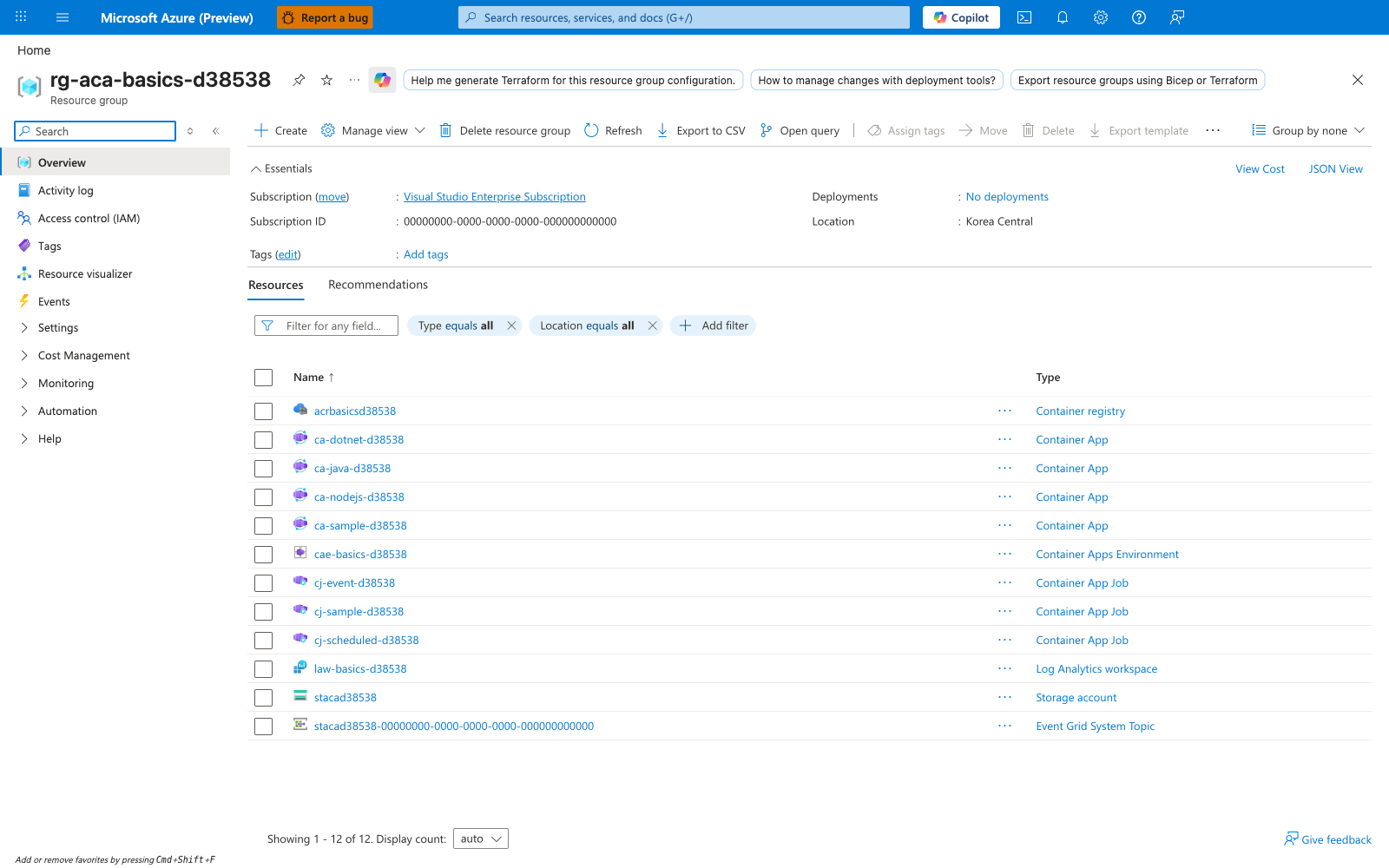This screenshot has width=1389, height=868.
Task: Click the Refresh toolbar button
Action: coord(613,130)
